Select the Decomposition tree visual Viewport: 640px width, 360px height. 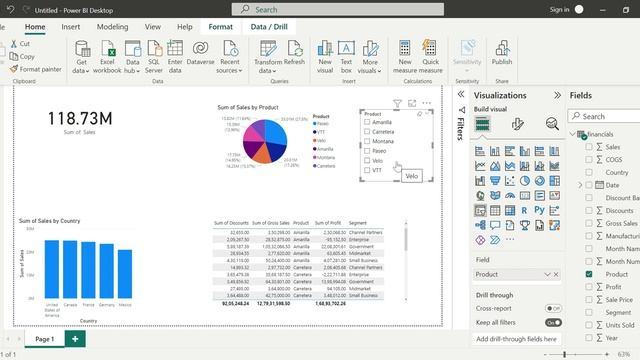[480, 225]
